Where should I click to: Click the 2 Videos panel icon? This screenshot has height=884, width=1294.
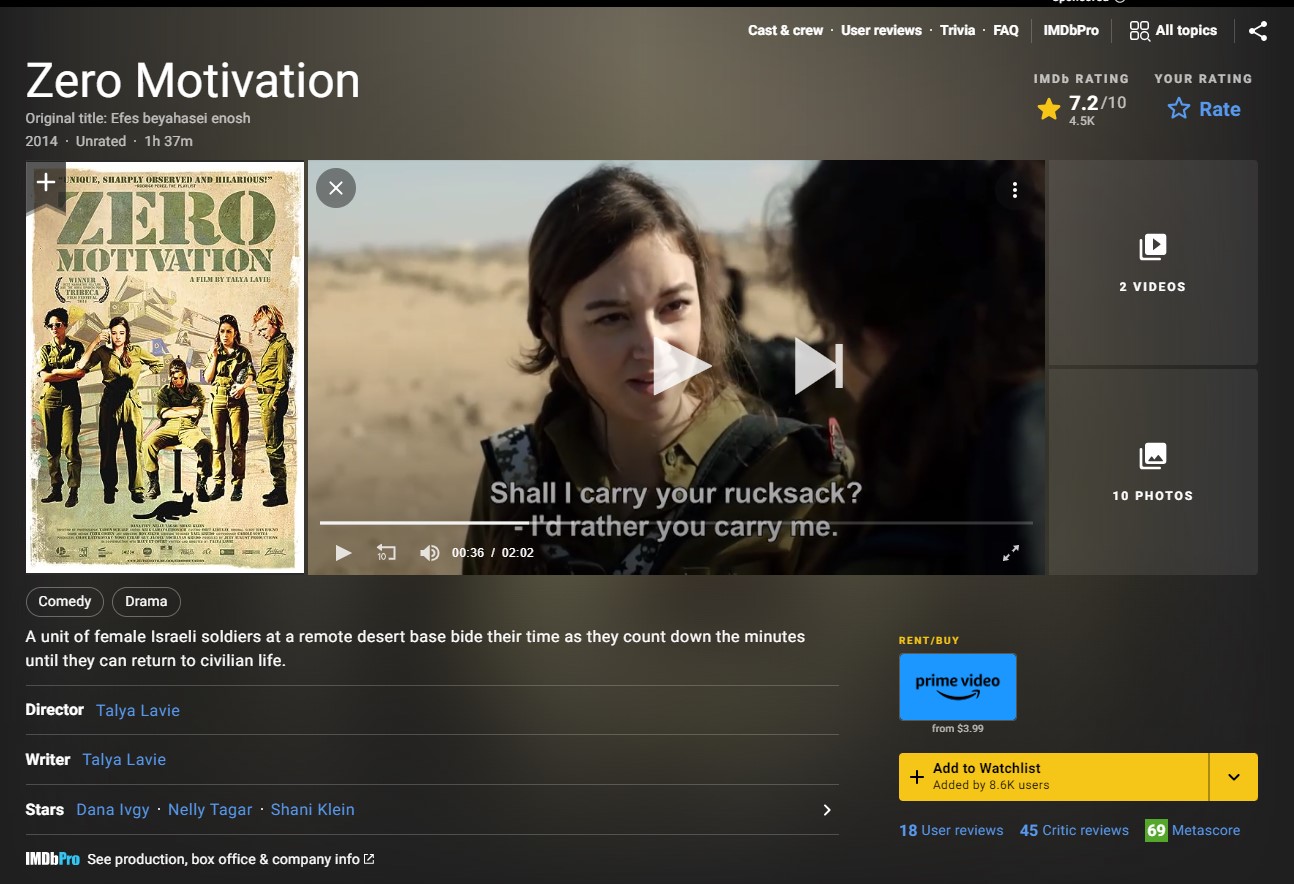[1152, 247]
